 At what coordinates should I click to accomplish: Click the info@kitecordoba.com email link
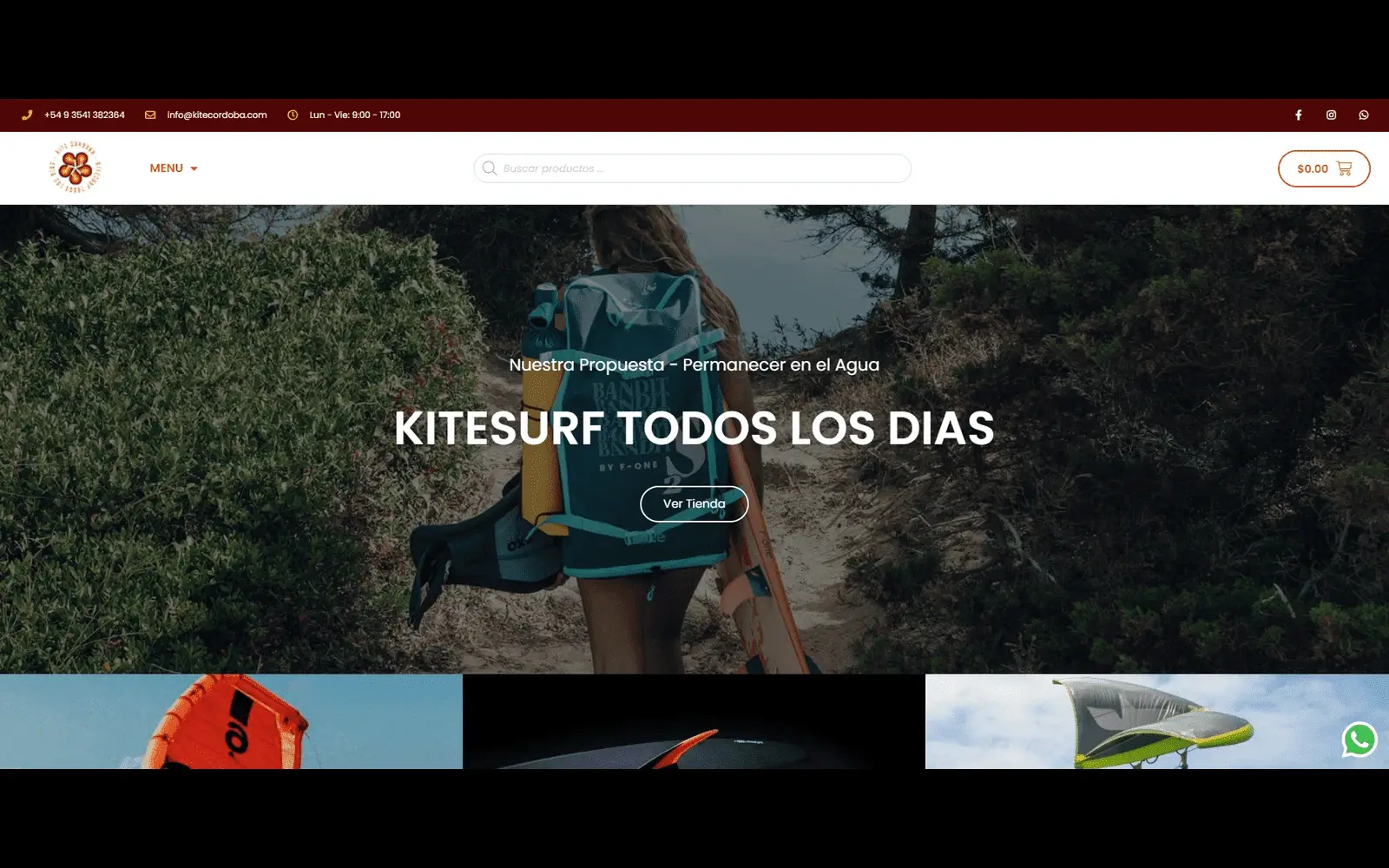(x=217, y=115)
